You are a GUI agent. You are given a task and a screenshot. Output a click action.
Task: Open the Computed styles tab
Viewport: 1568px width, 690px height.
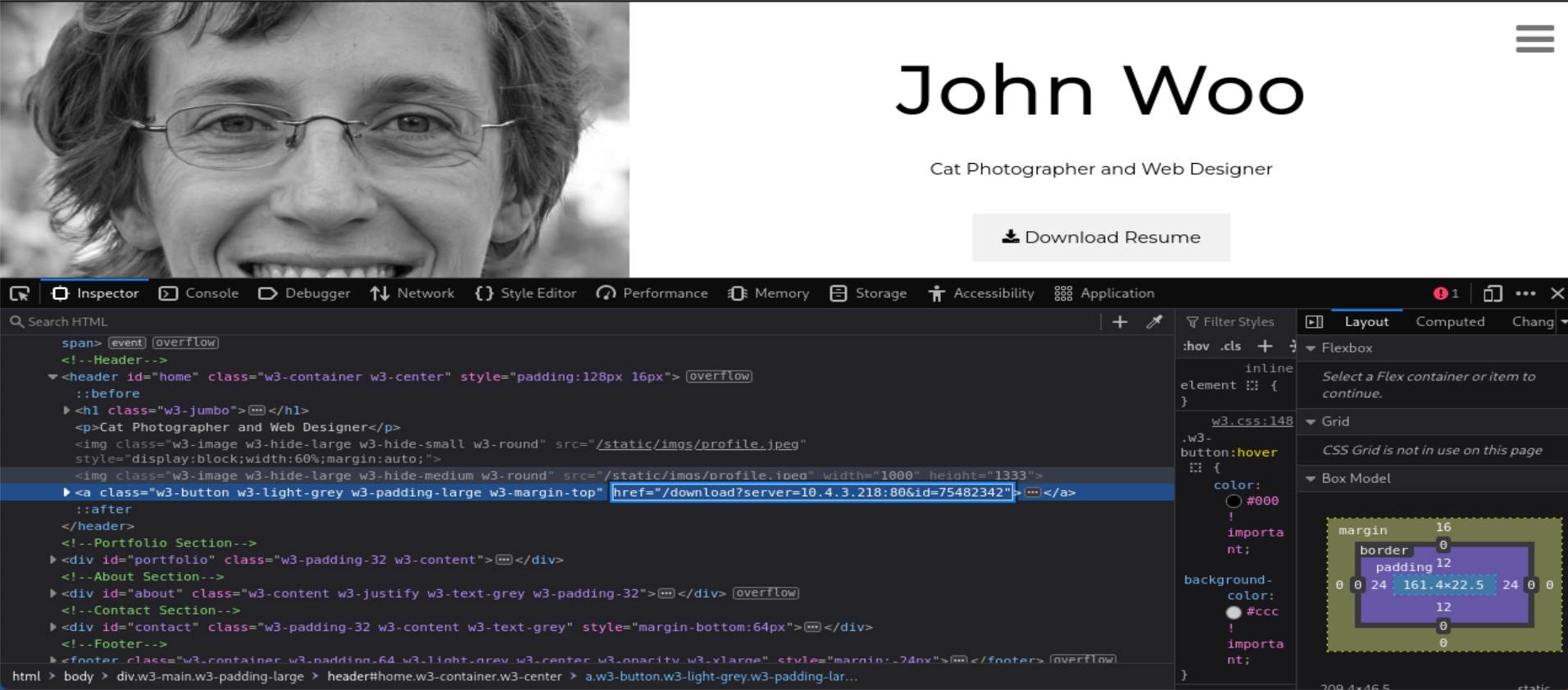(x=1449, y=322)
